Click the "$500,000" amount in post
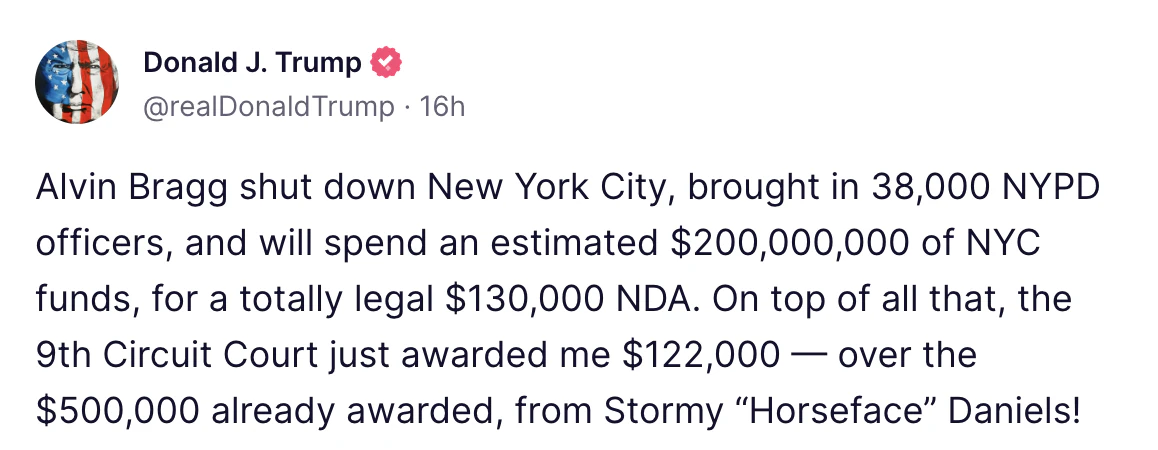Screen dimensions: 1158x450 (118, 411)
